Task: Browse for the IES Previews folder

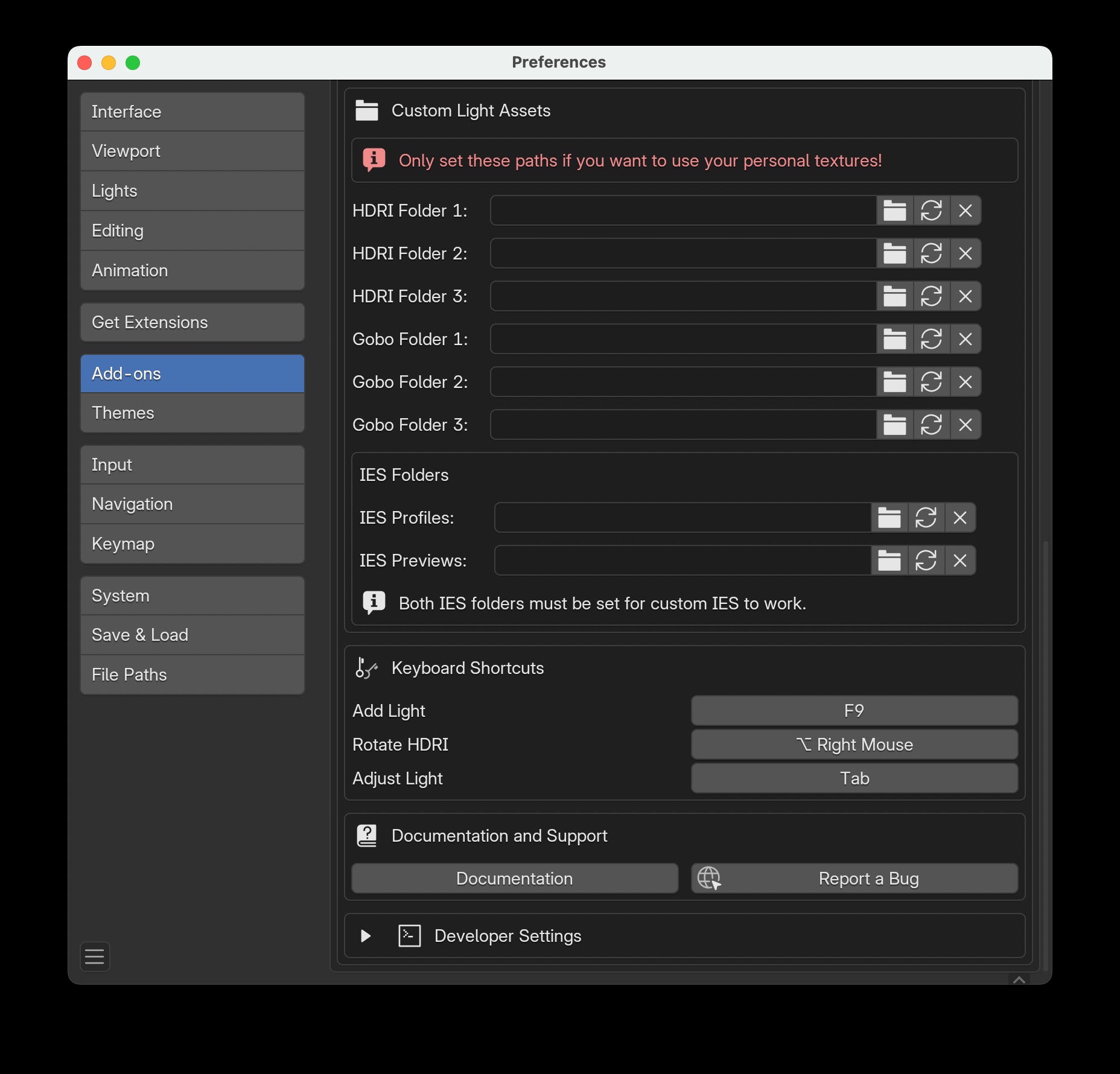Action: pos(890,561)
